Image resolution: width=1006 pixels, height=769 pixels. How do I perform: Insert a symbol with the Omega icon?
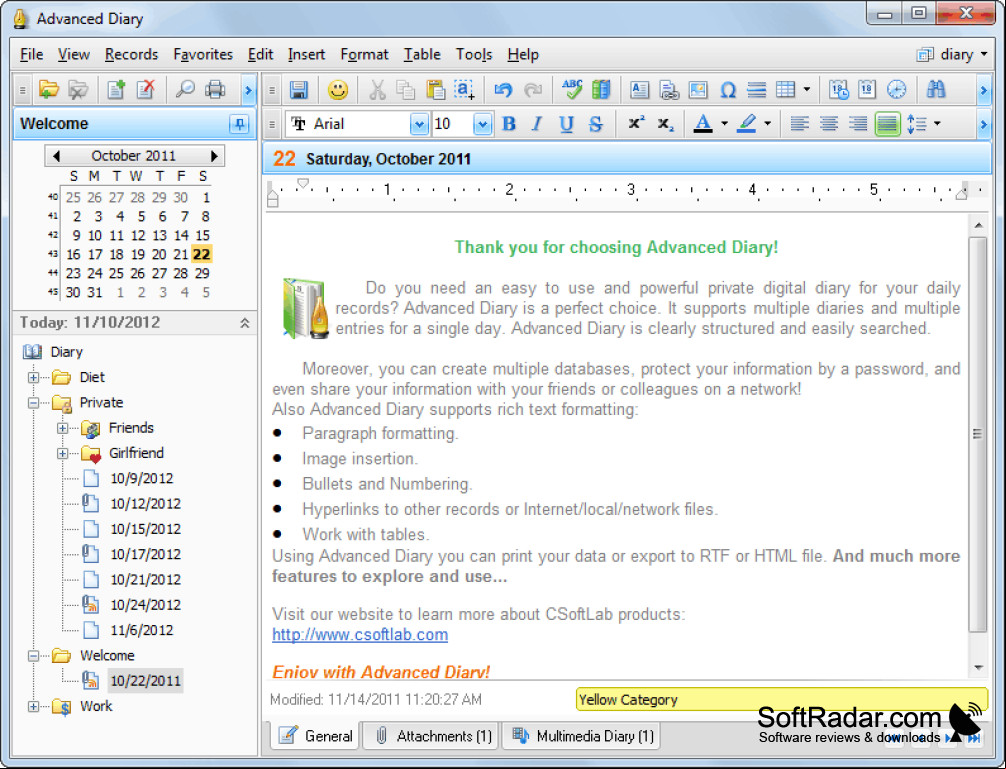(728, 90)
